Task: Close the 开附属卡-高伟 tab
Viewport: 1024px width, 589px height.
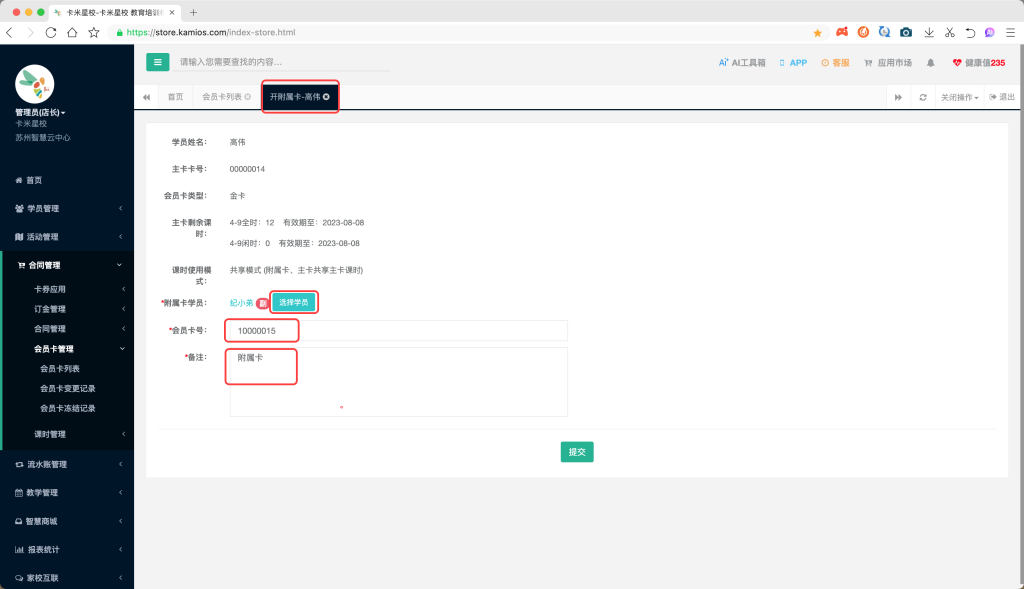Action: (x=326, y=97)
